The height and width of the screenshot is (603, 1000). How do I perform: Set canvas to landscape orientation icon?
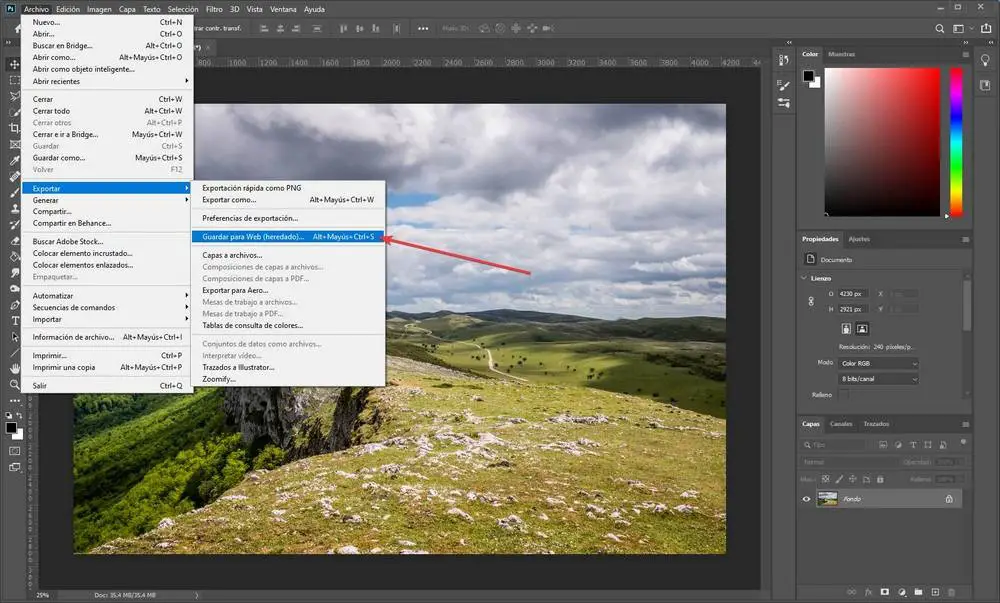click(862, 329)
